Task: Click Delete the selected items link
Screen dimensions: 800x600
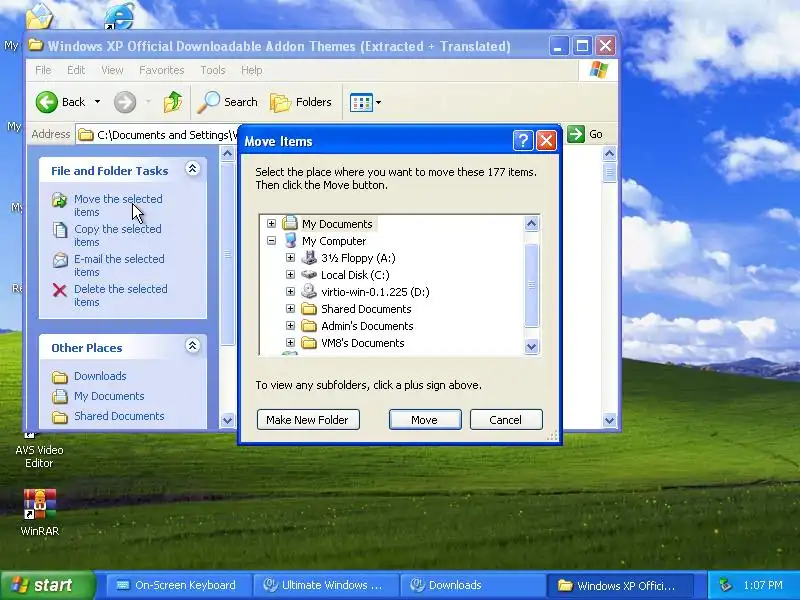Action: 120,295
